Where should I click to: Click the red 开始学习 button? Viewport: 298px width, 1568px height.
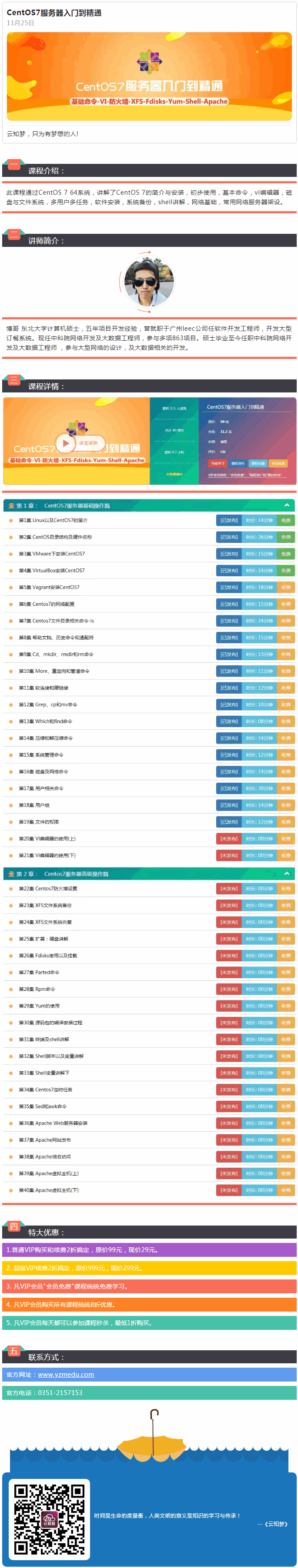click(x=217, y=463)
